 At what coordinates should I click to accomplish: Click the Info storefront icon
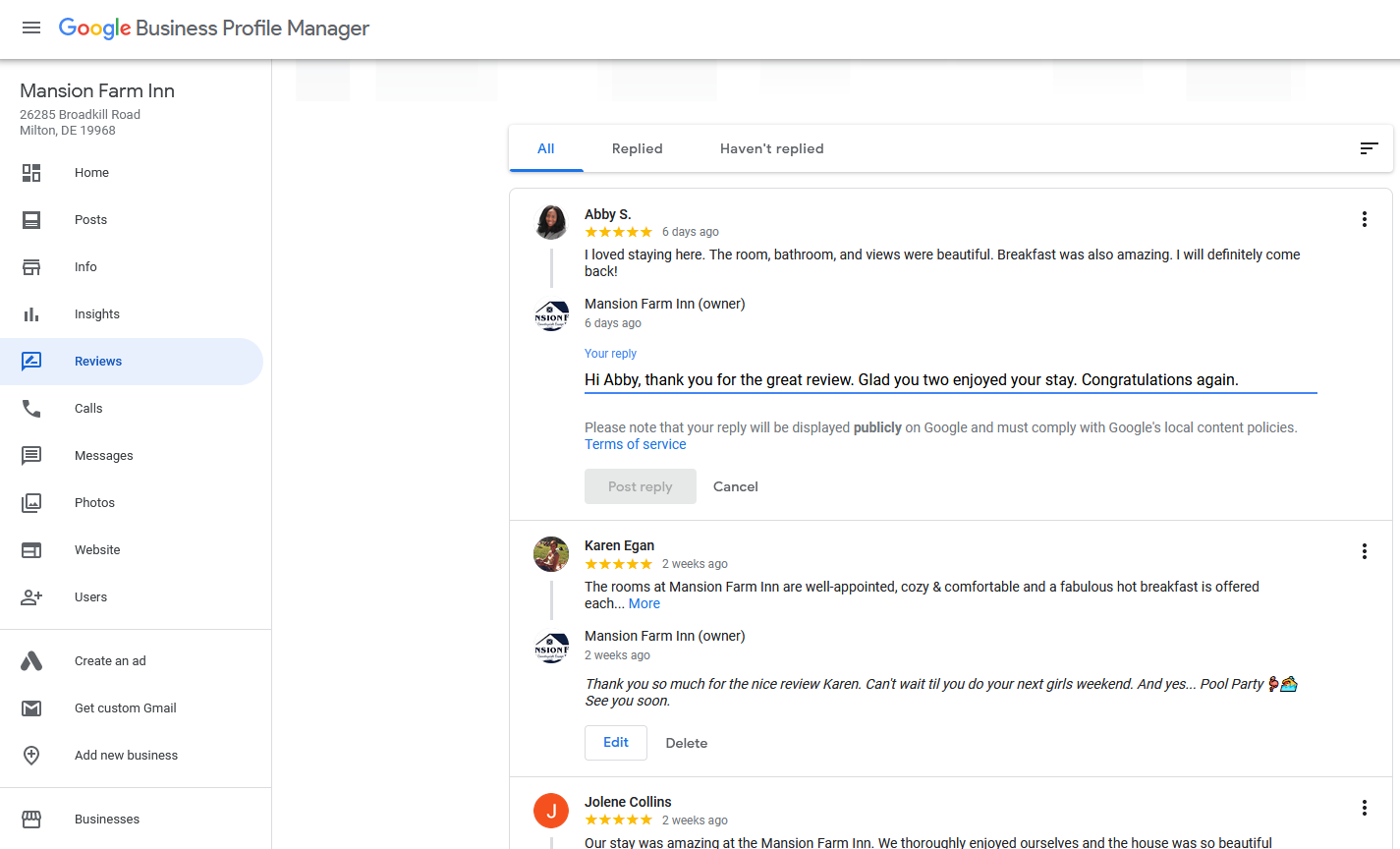pos(31,267)
